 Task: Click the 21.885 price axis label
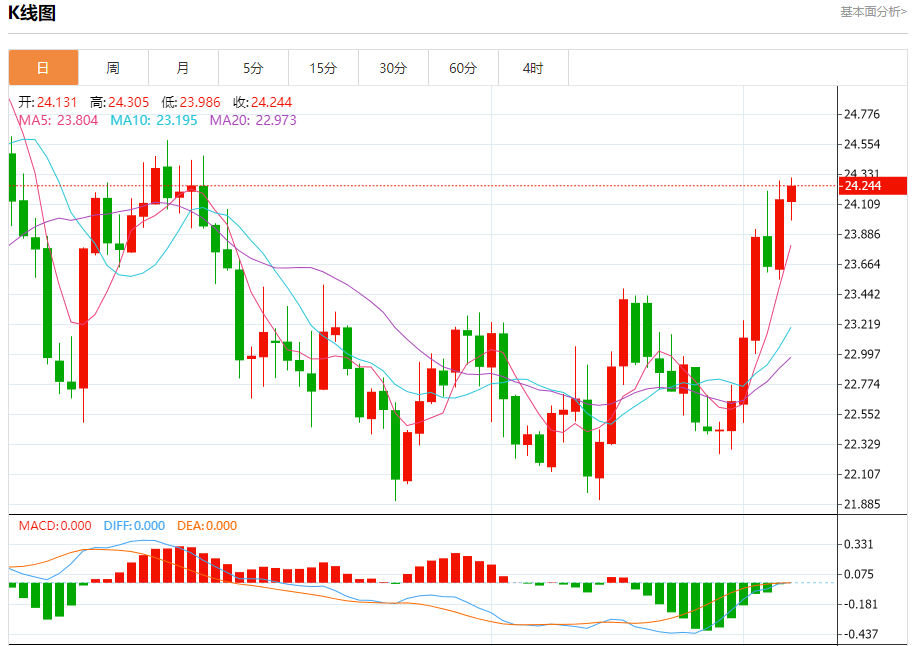coord(862,504)
